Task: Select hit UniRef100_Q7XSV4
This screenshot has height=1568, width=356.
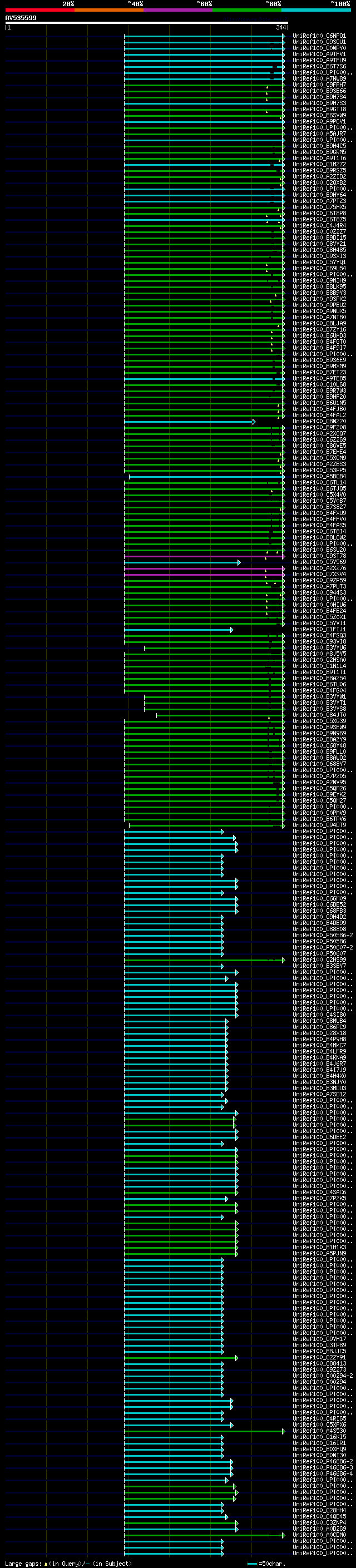Action: click(x=319, y=574)
